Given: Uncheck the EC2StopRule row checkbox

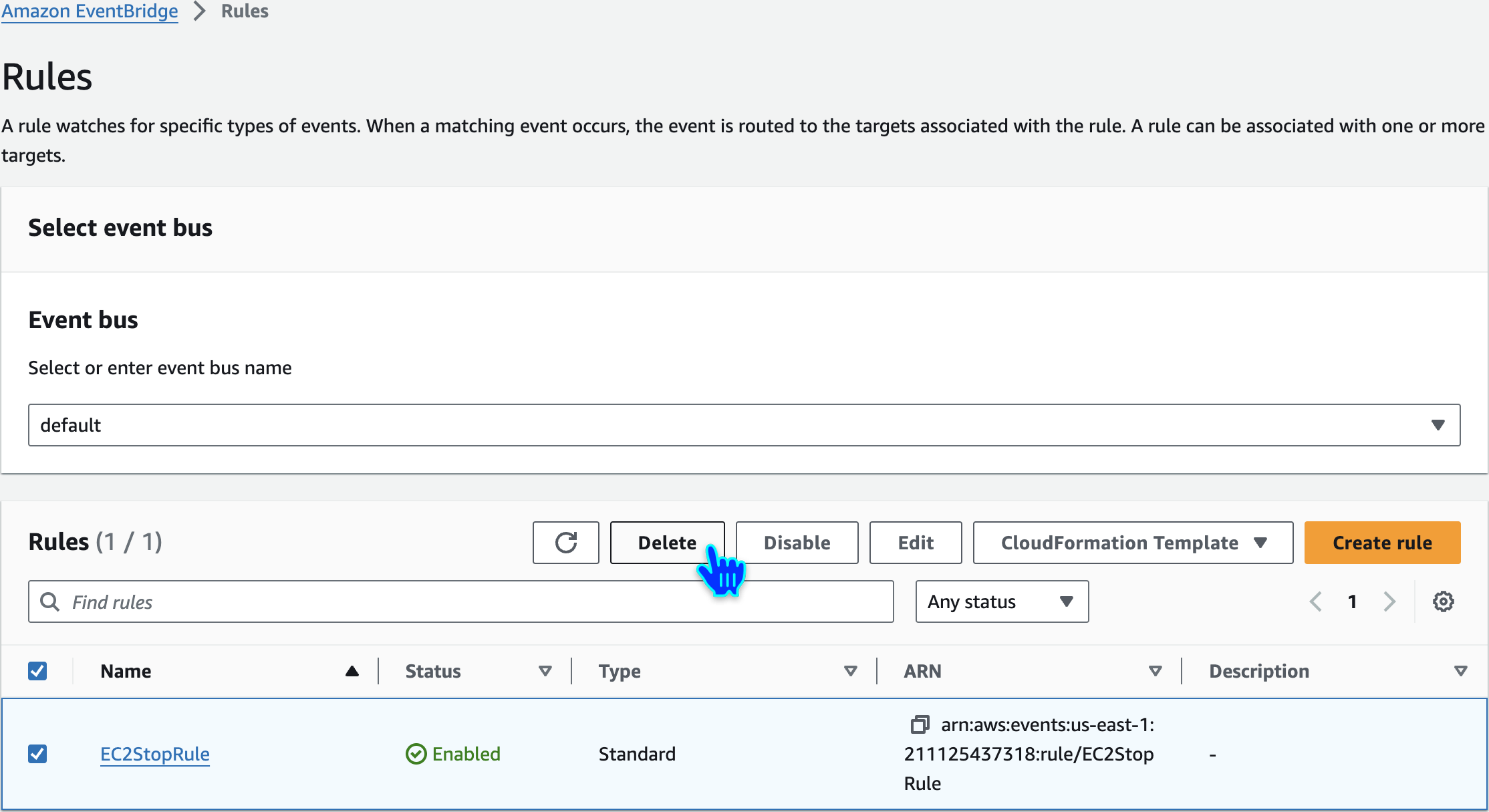Looking at the screenshot, I should coord(37,754).
